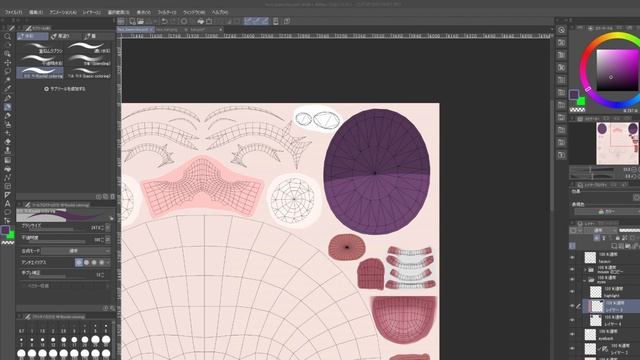Image resolution: width=640 pixels, height=360 pixels.
Task: Select the Move layer tool with cross arrows
Action: (x=7, y=62)
